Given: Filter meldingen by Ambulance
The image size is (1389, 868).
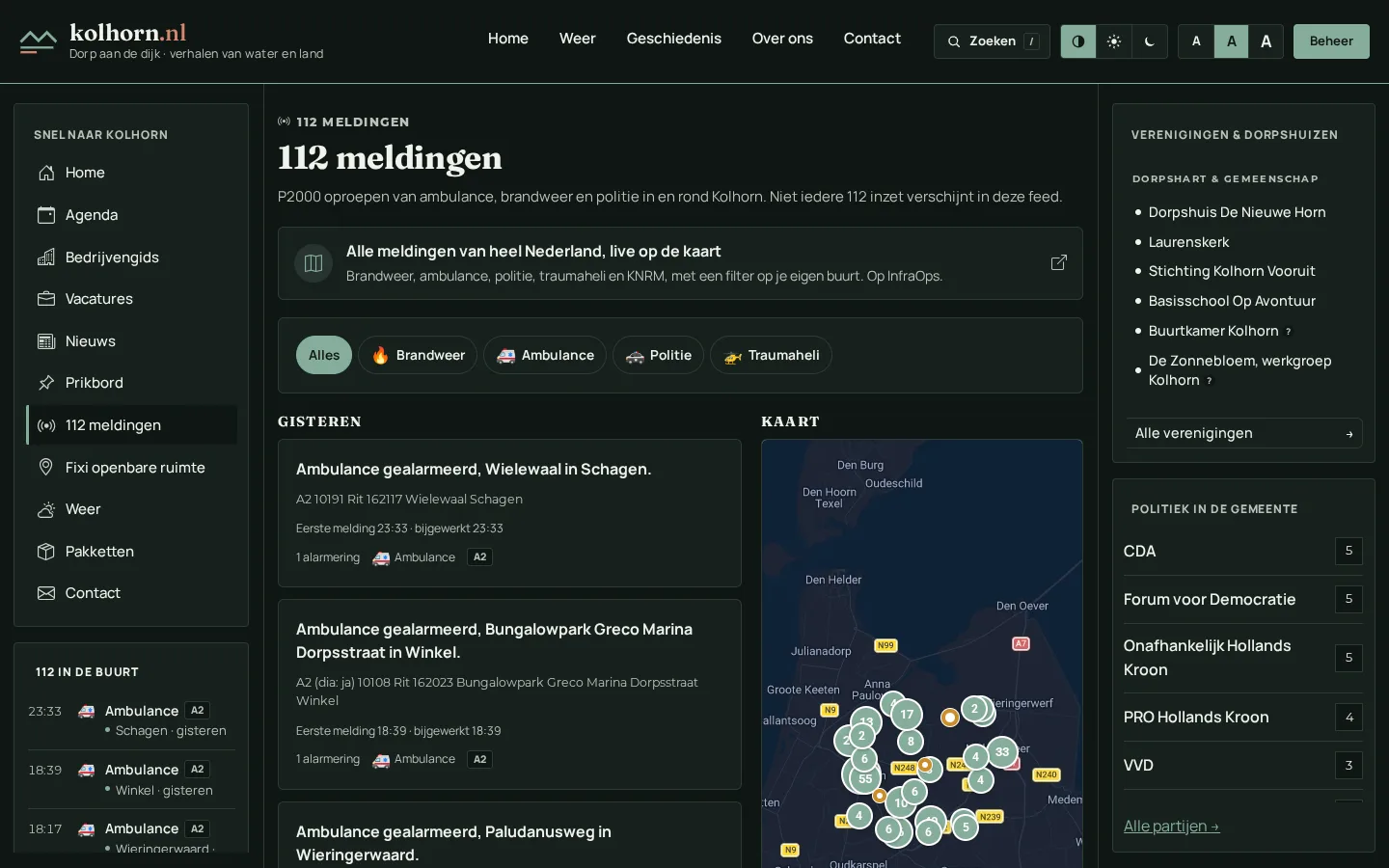Looking at the screenshot, I should pyautogui.click(x=545, y=355).
